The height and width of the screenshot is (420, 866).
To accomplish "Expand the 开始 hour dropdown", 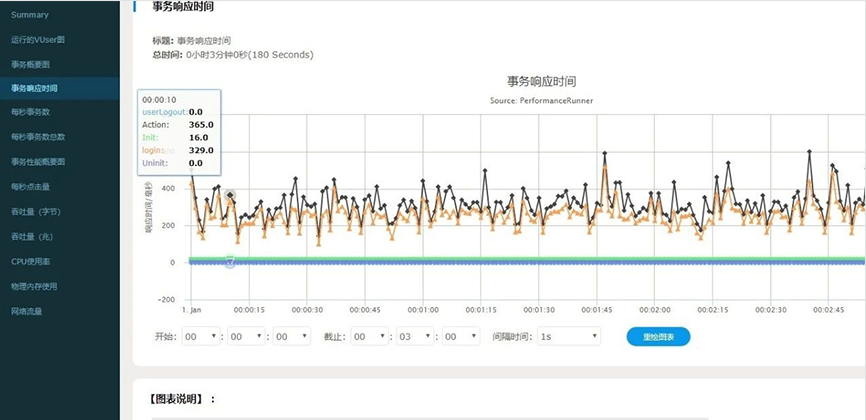I will pos(201,337).
